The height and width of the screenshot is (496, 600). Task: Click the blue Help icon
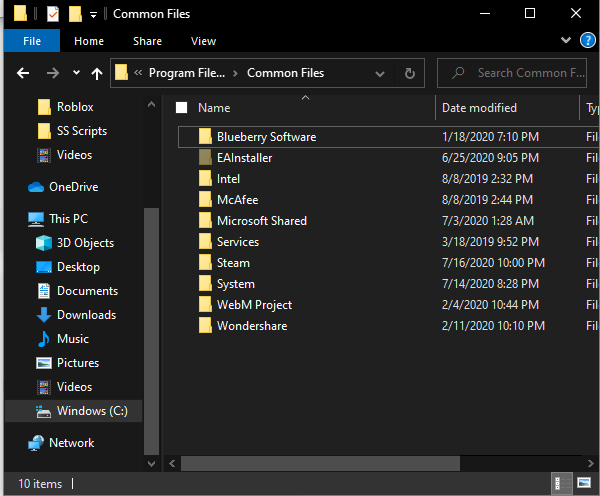tap(587, 40)
